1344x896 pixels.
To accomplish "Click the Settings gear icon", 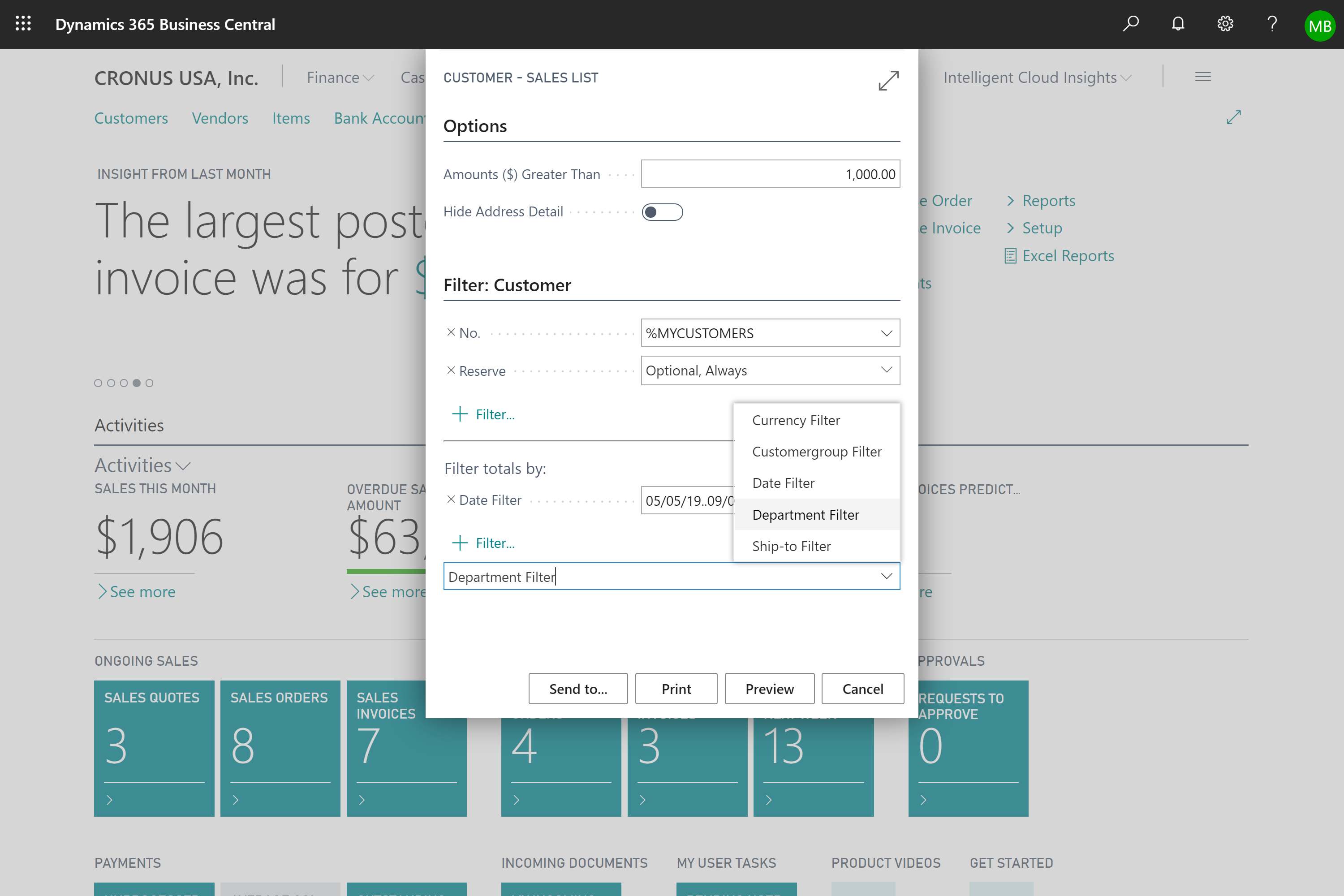I will (x=1225, y=24).
